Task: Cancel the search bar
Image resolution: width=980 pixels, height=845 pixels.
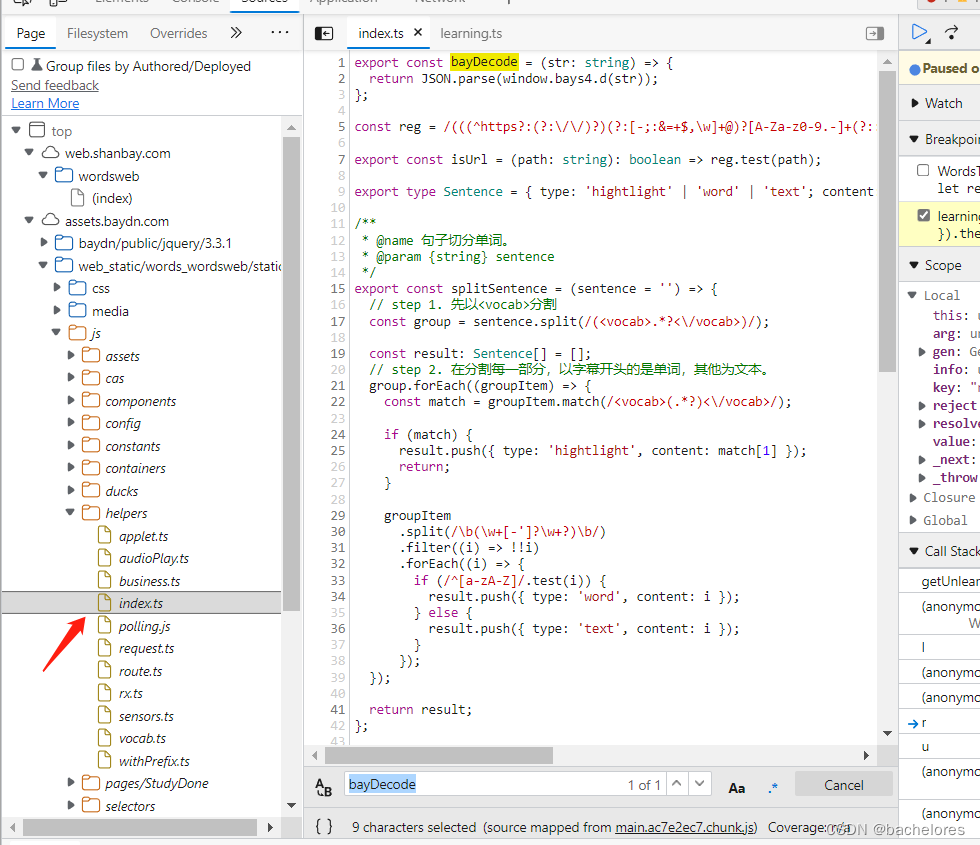Action: (x=844, y=784)
